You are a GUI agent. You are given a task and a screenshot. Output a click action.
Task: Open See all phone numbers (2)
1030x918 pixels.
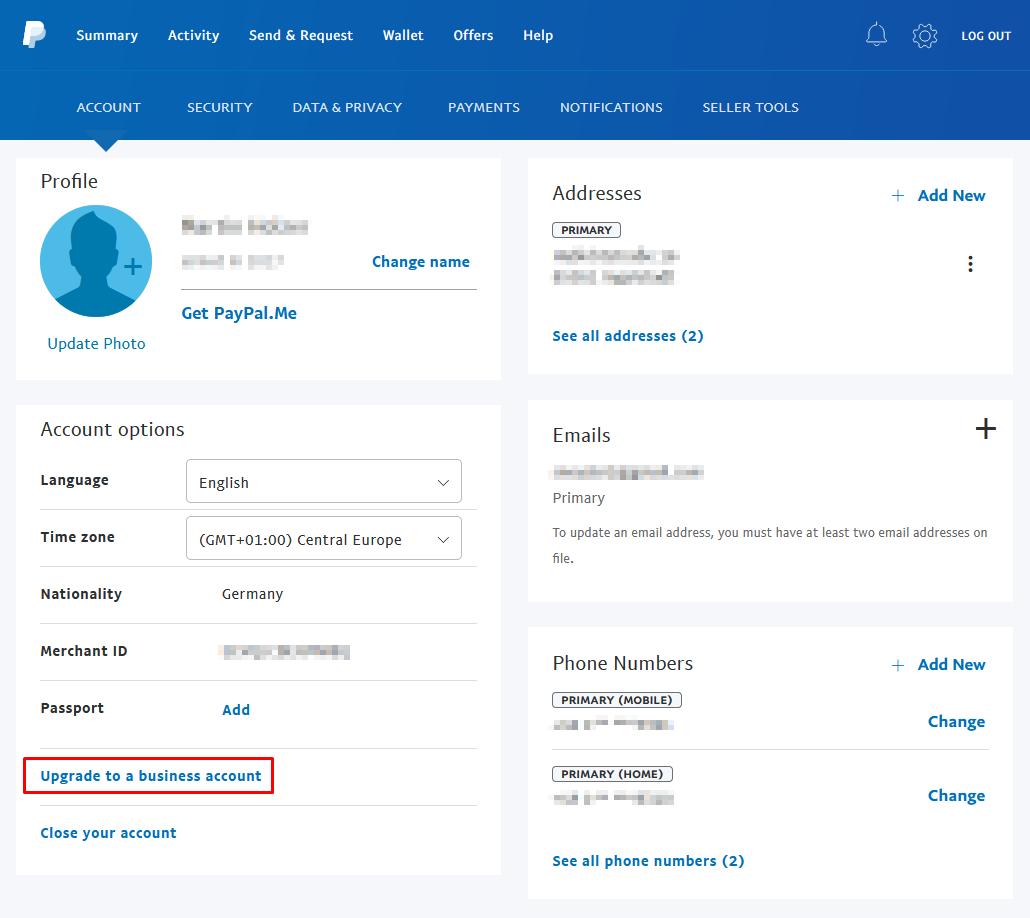coord(648,861)
